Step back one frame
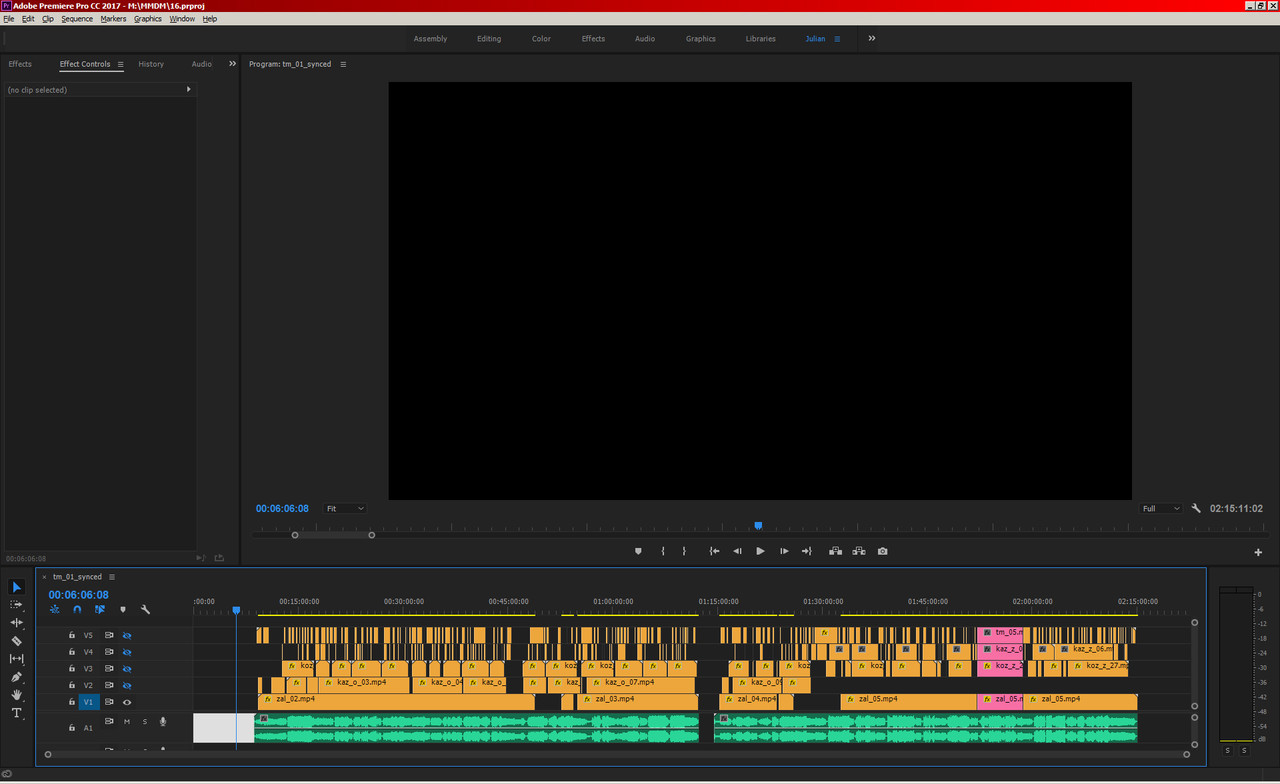1280x784 pixels. pyautogui.click(x=738, y=551)
